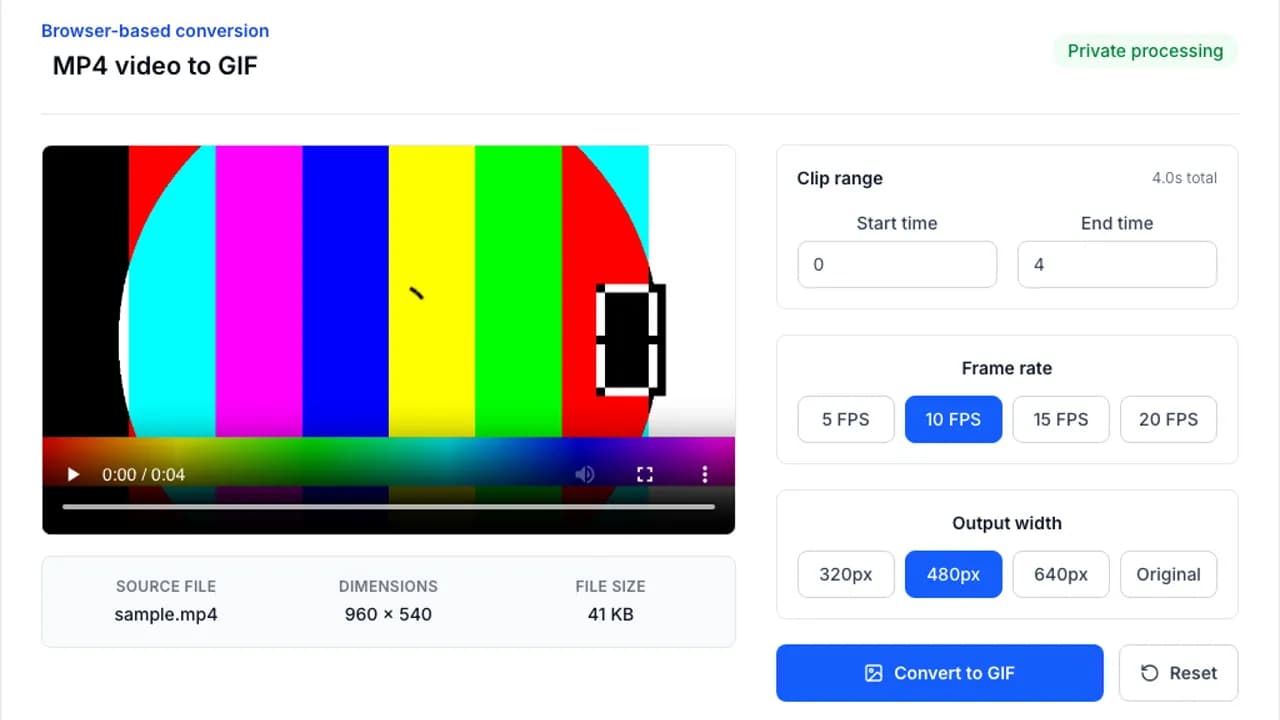The height and width of the screenshot is (720, 1280).
Task: Choose Original output width
Action: click(1168, 575)
